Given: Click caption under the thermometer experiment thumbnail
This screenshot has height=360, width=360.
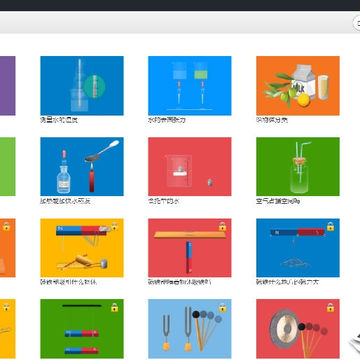Looking at the screenshot, I should 59,120.
